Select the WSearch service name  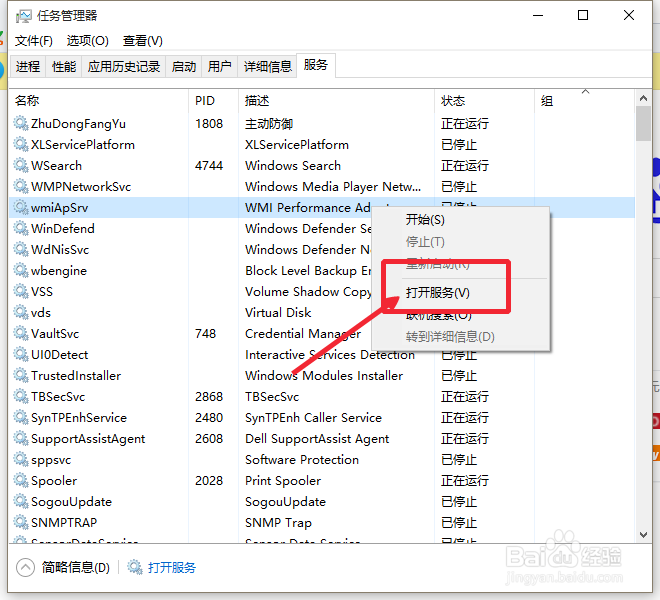(x=56, y=166)
